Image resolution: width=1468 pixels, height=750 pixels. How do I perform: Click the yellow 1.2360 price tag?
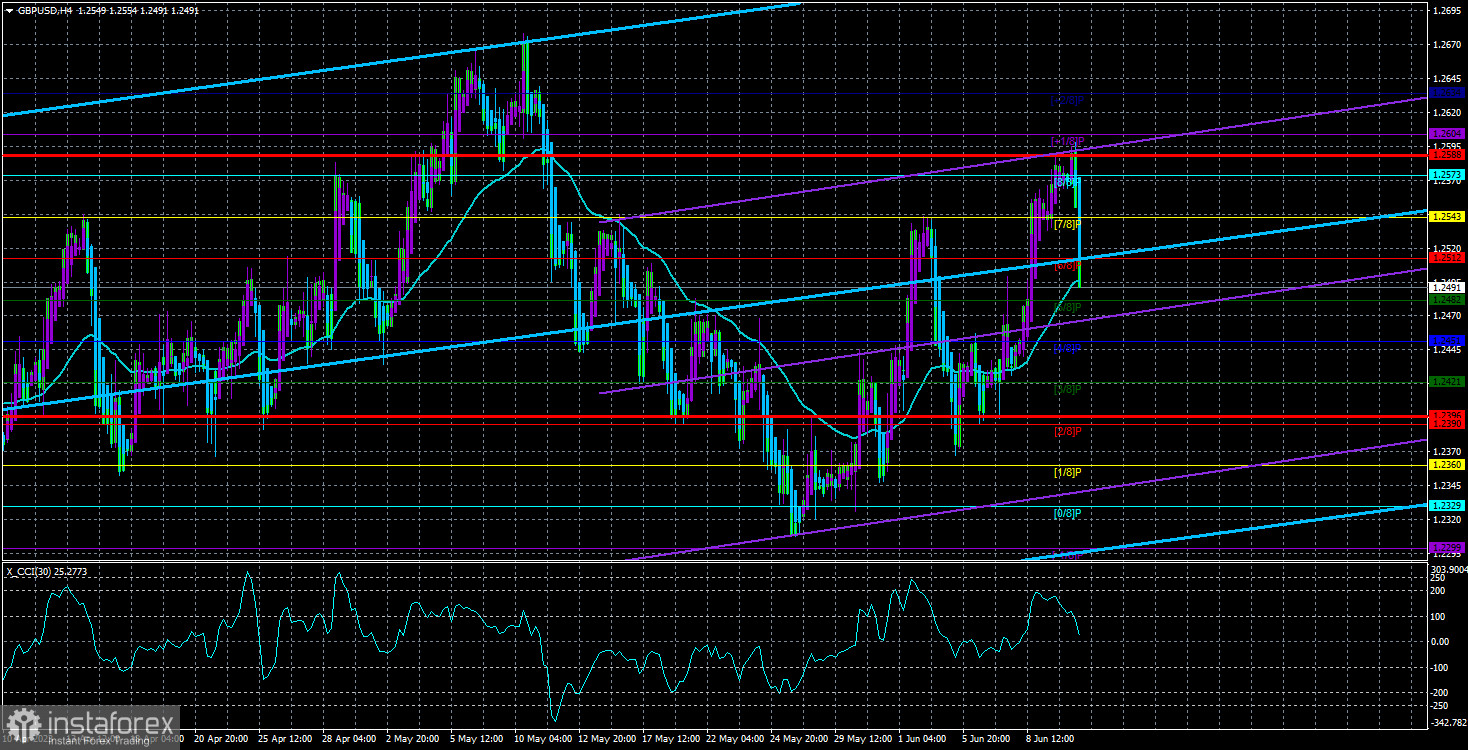(1447, 465)
